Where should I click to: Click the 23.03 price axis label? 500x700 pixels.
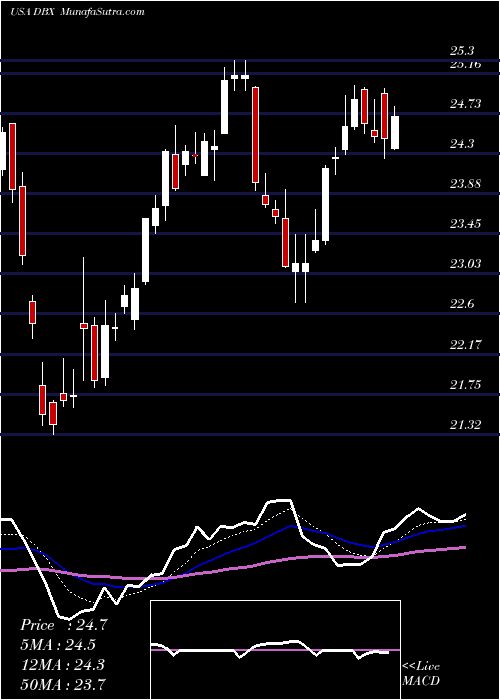(x=466, y=264)
